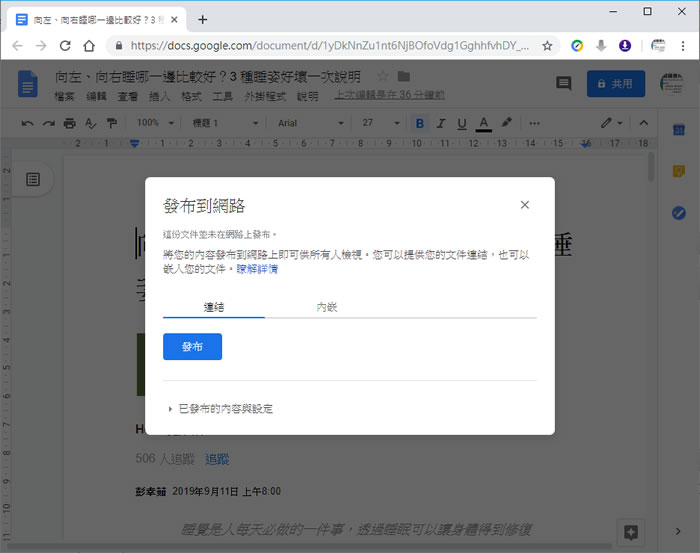Click the last edit time link
The image size is (700, 553).
pyautogui.click(x=389, y=95)
